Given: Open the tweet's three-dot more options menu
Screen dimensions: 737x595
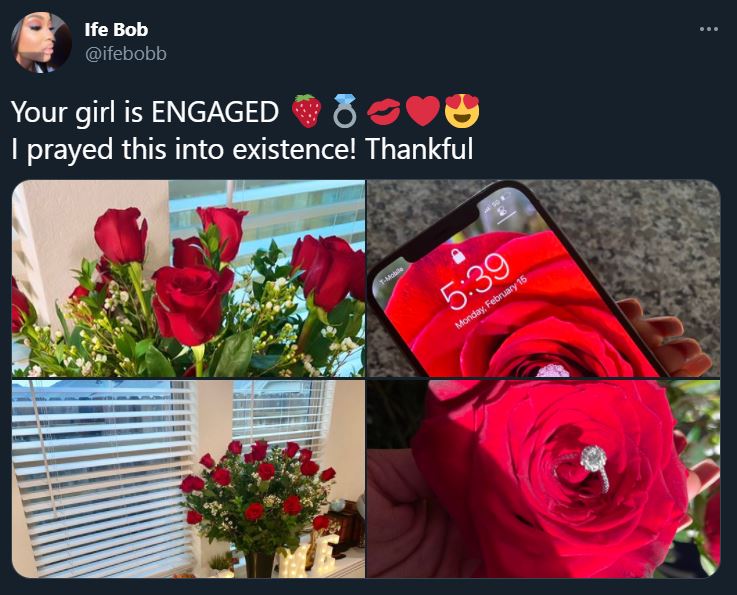Looking at the screenshot, I should pos(708,29).
